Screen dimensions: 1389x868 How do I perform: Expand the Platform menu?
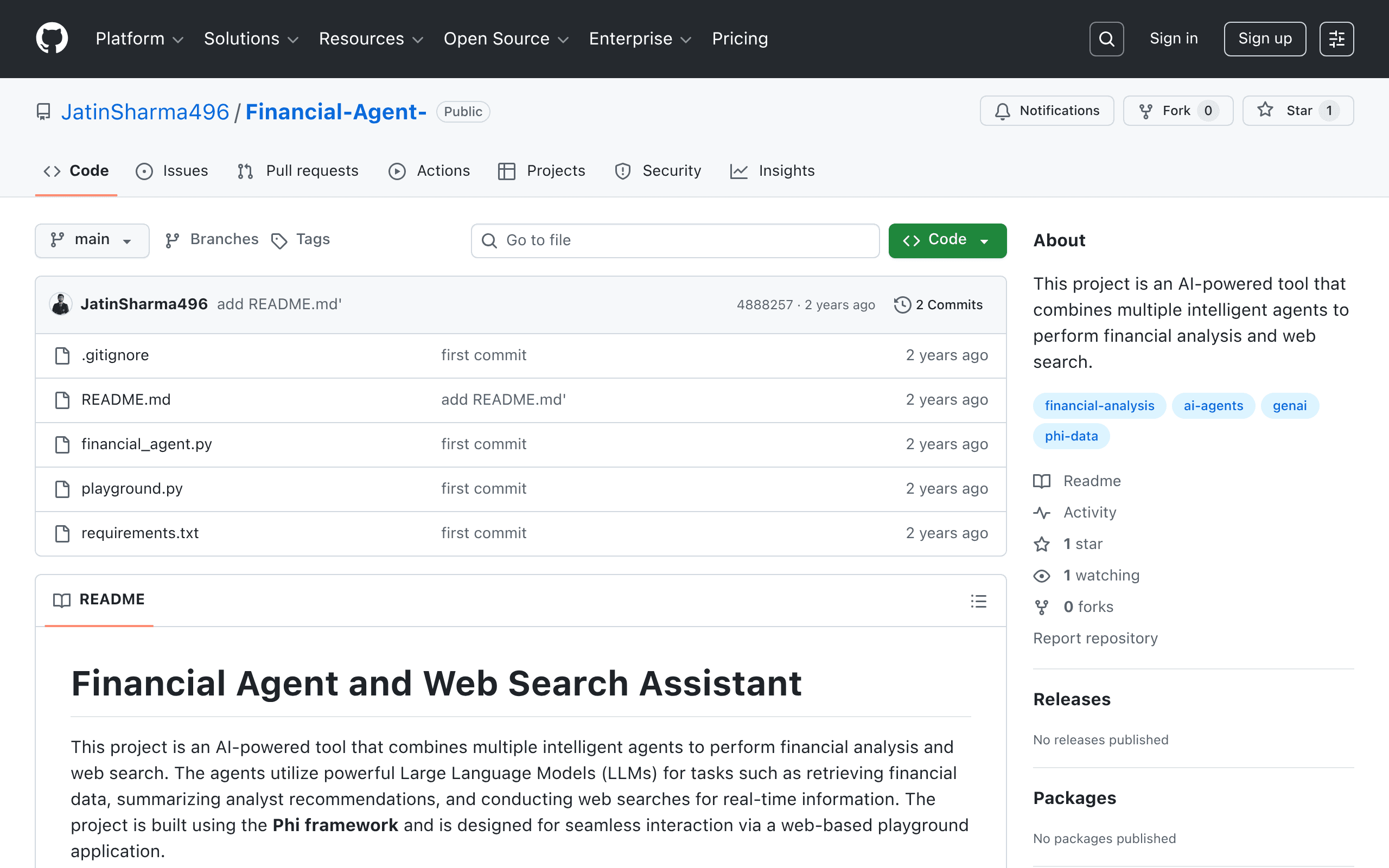139,39
